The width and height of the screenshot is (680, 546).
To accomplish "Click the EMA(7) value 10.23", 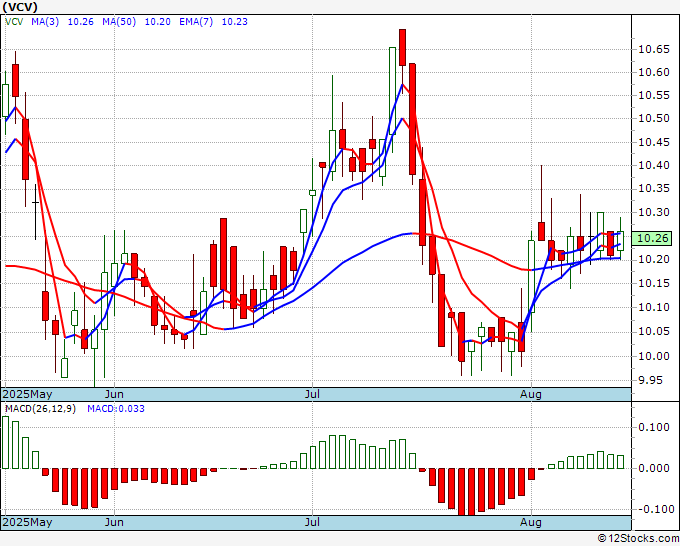I will (235, 22).
